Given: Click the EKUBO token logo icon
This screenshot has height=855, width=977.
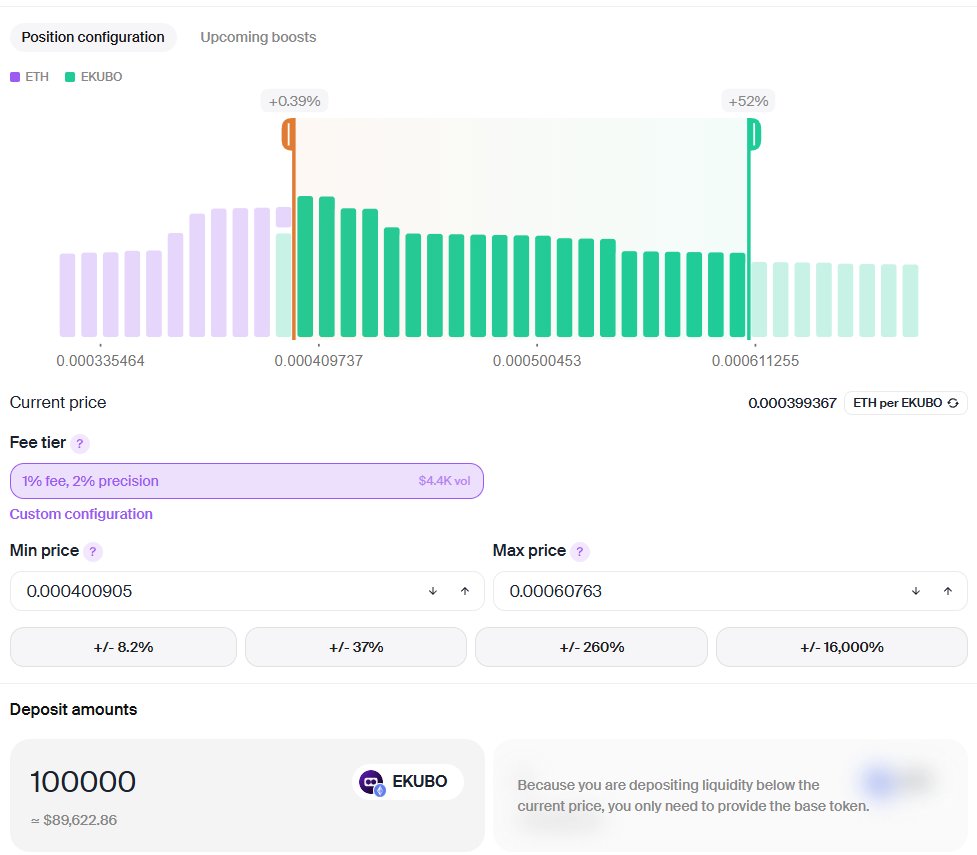Looking at the screenshot, I should click(x=372, y=782).
